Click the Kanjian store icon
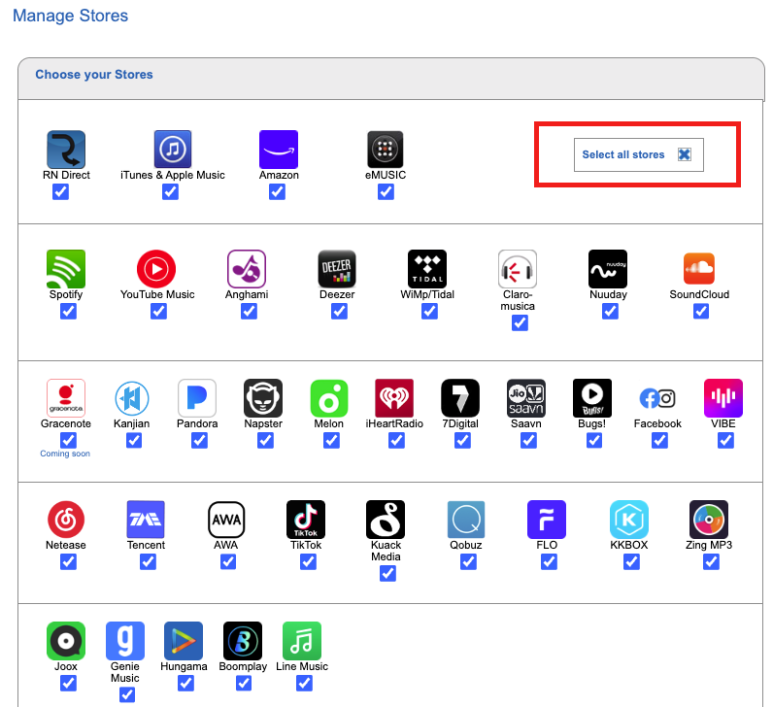Screen dimensions: 773x707 point(132,398)
